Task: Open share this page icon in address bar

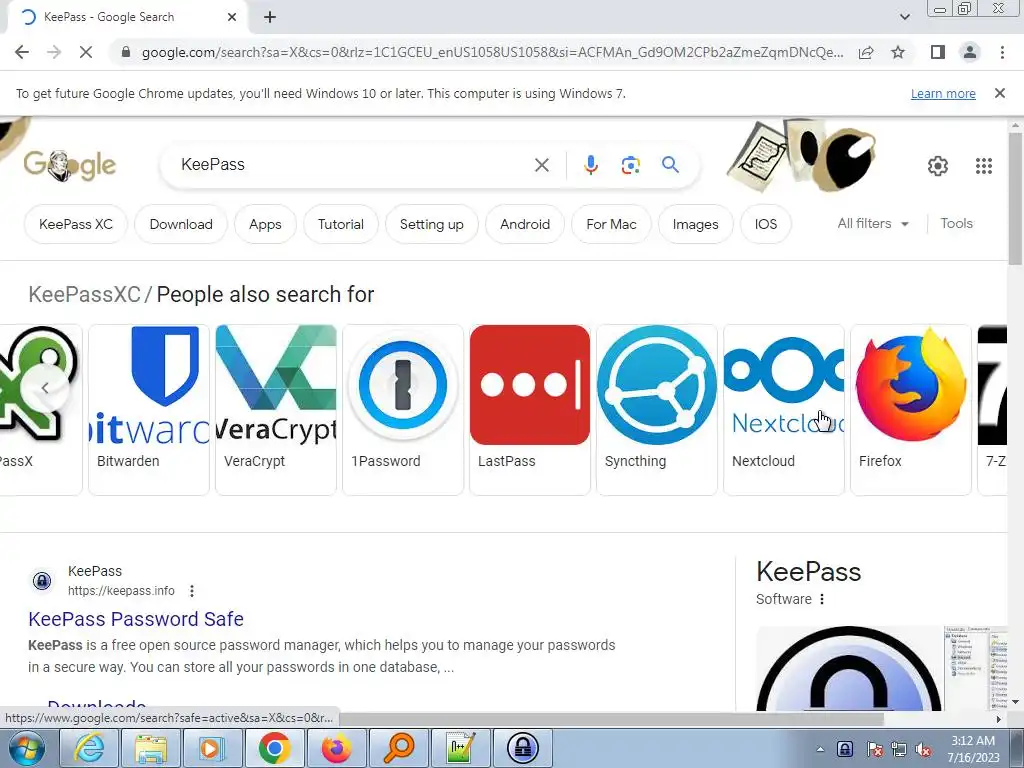Action: pyautogui.click(x=866, y=52)
